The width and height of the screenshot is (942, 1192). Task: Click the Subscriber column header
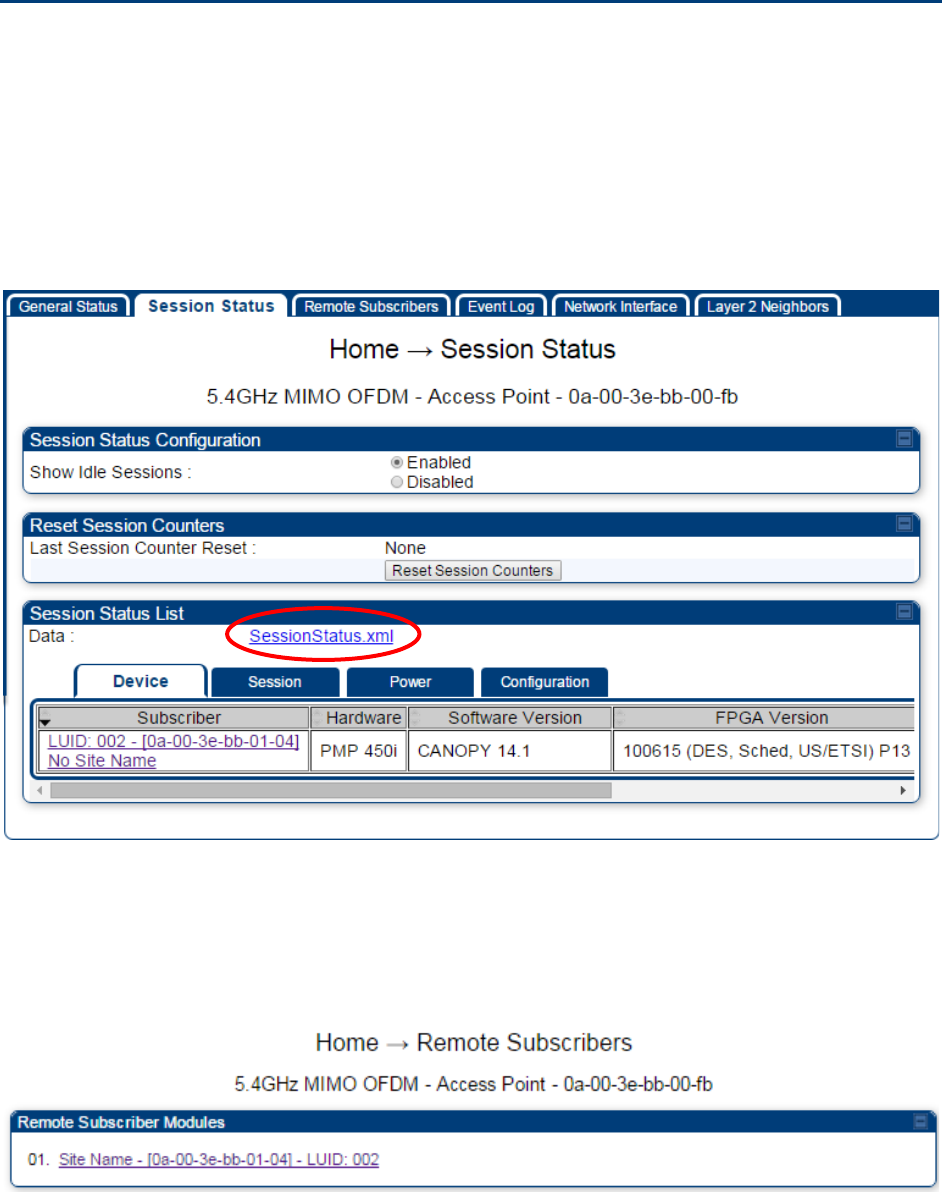click(x=174, y=718)
